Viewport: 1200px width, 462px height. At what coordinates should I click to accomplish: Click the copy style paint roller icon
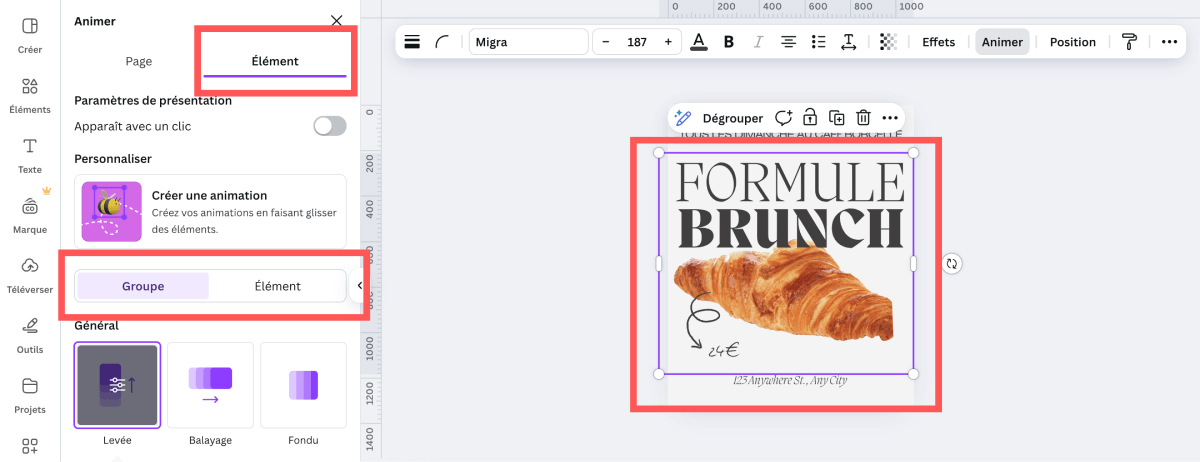(x=1130, y=42)
